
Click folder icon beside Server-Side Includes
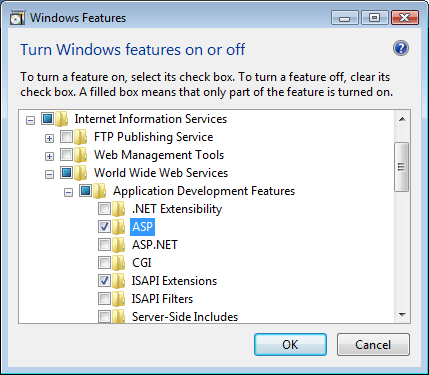[119, 317]
